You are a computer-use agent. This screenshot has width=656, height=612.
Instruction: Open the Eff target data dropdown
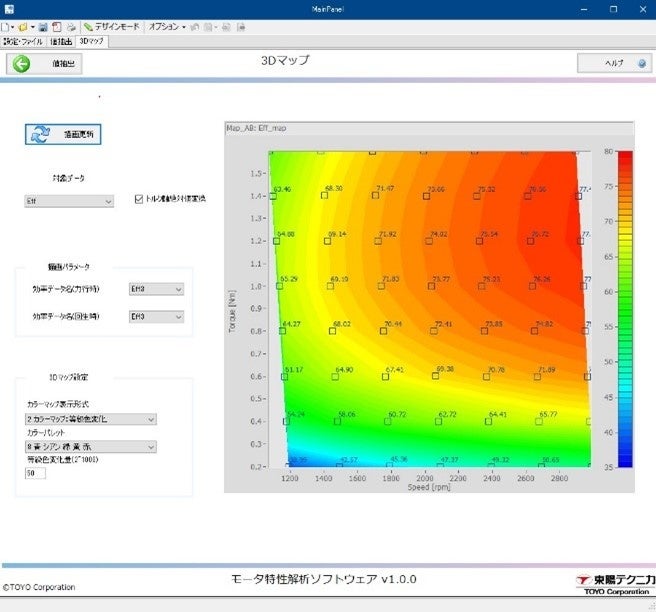pyautogui.click(x=69, y=201)
